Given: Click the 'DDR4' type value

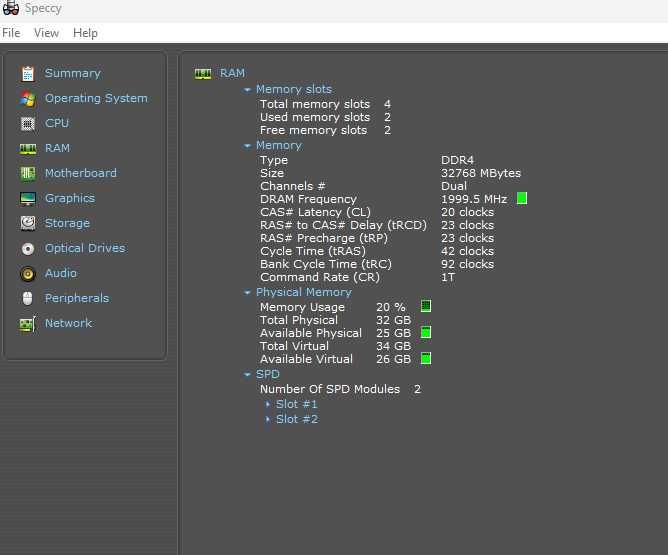Looking at the screenshot, I should (457, 160).
